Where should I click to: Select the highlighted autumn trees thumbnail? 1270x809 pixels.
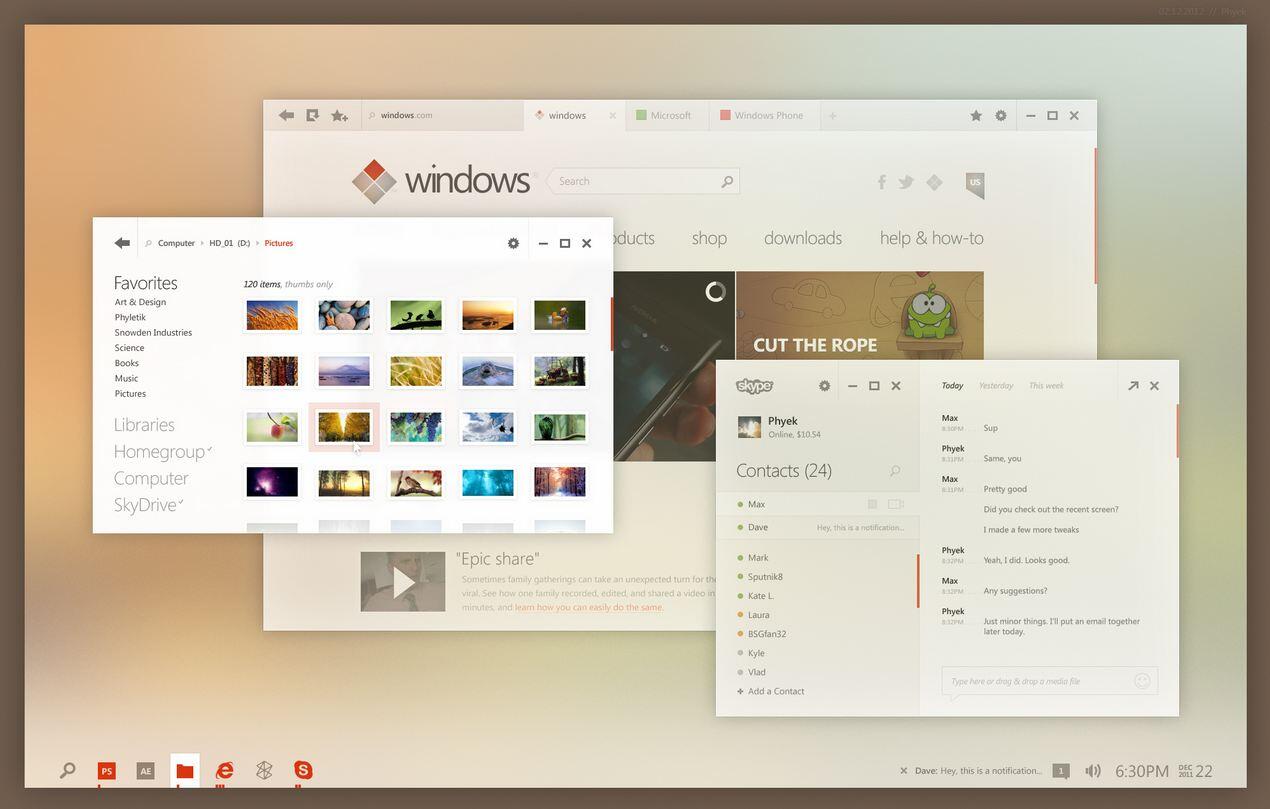tap(344, 428)
